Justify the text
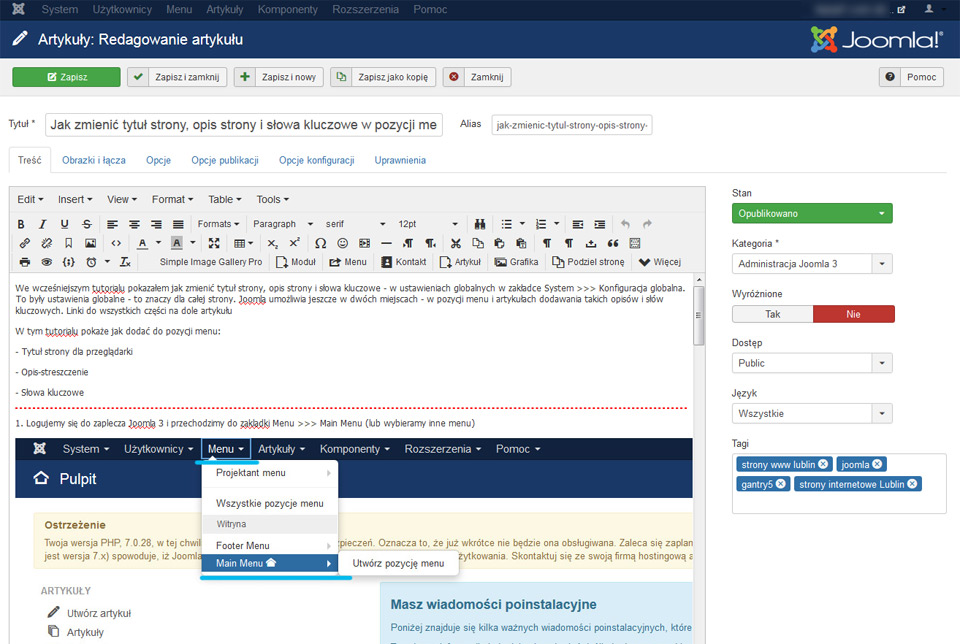This screenshot has width=960, height=644. click(x=178, y=224)
